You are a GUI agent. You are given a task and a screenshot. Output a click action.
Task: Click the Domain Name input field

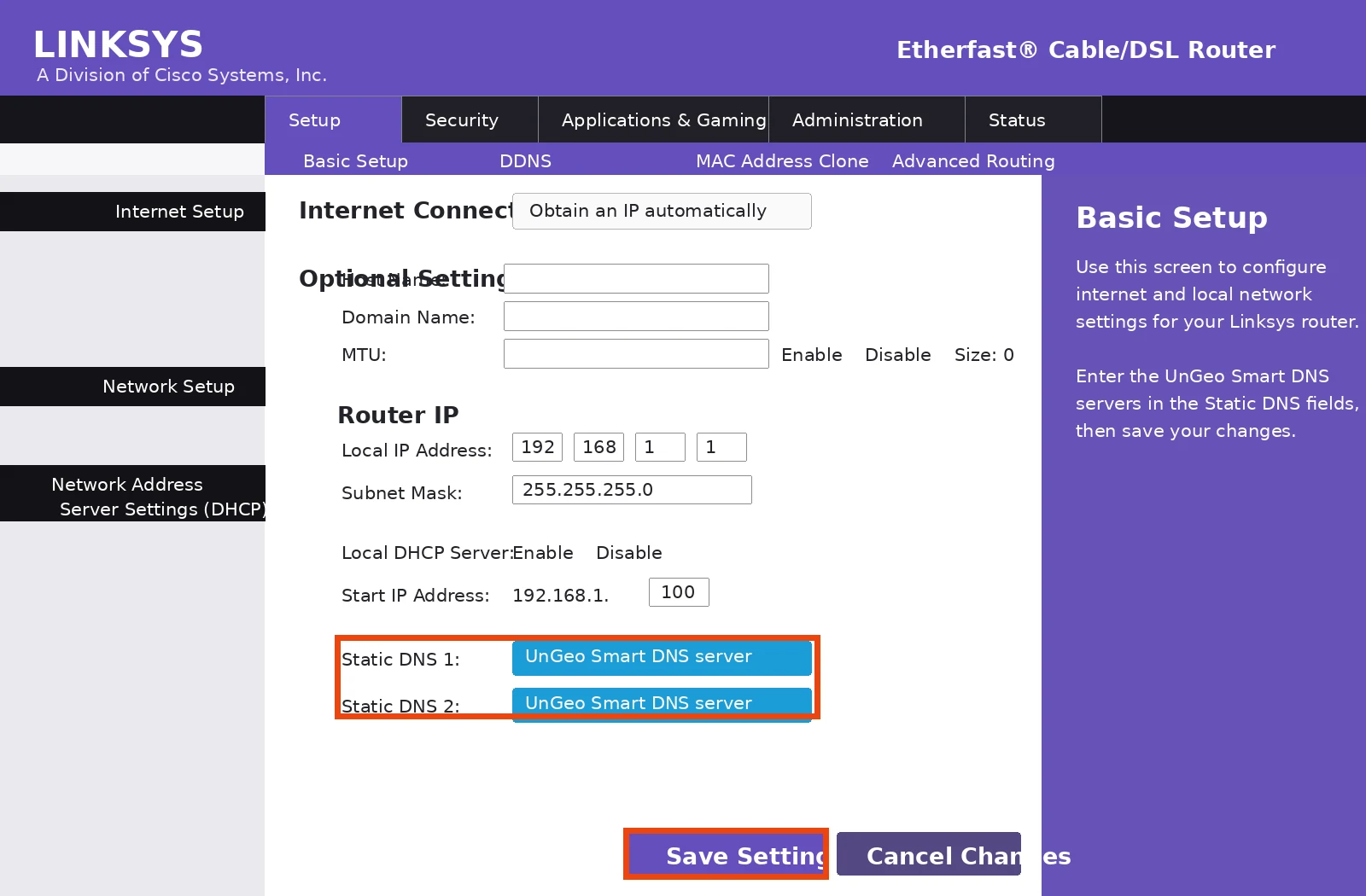[636, 316]
